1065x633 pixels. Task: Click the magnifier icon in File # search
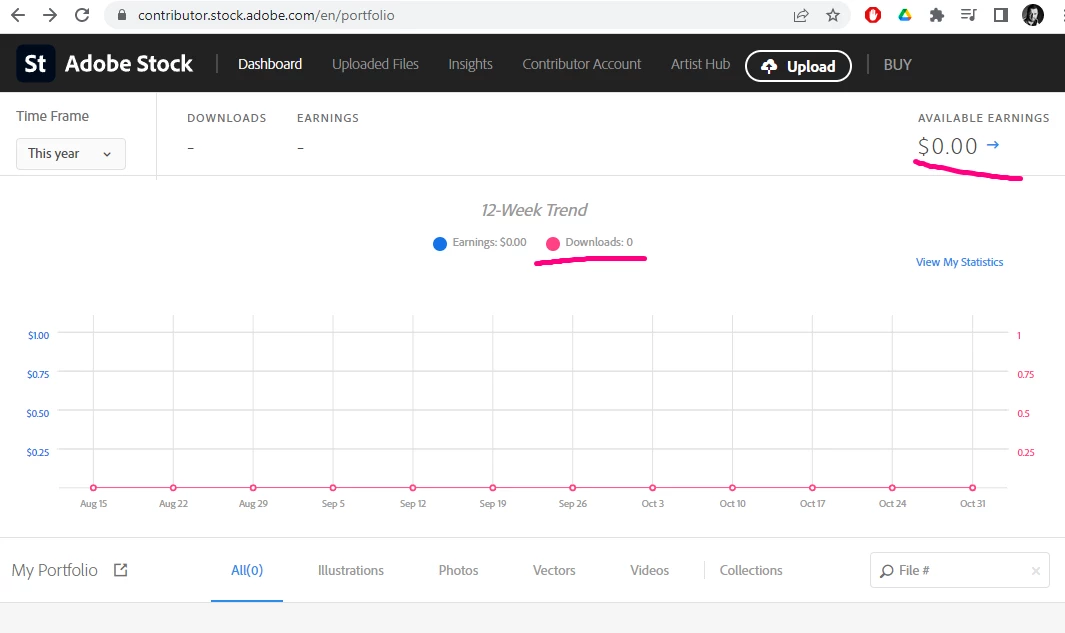[x=886, y=571]
